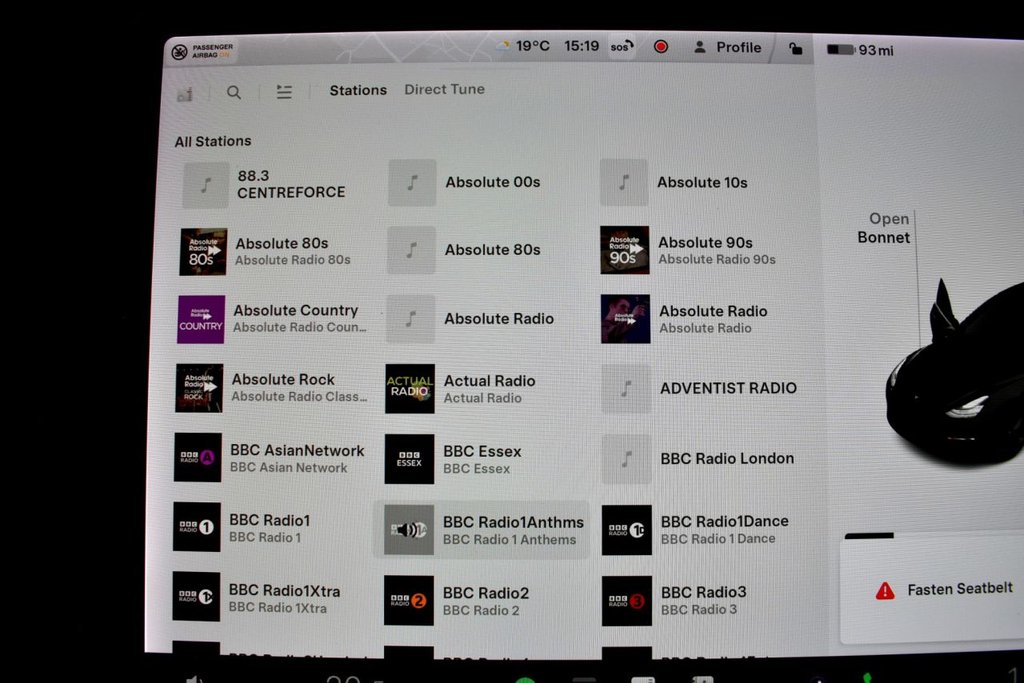Image resolution: width=1024 pixels, height=683 pixels.
Task: Tap the unlocked padlock icon
Action: coord(795,48)
